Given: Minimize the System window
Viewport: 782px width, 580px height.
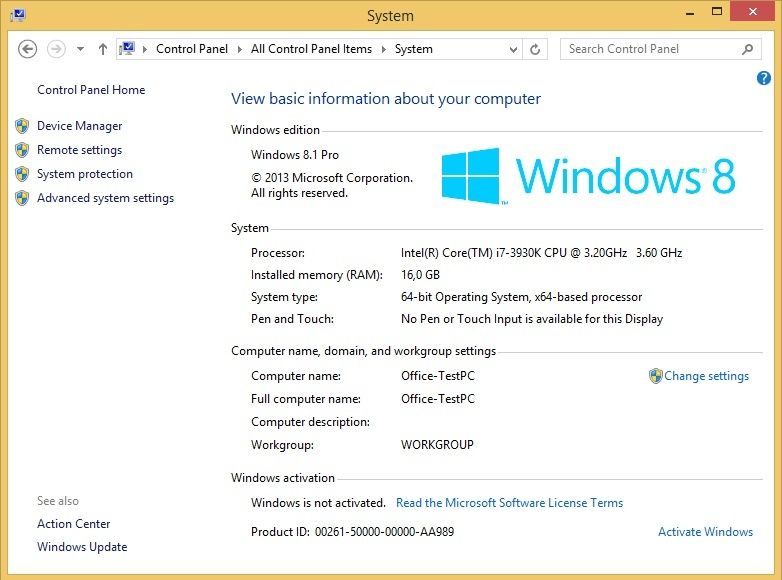Looking at the screenshot, I should click(690, 12).
